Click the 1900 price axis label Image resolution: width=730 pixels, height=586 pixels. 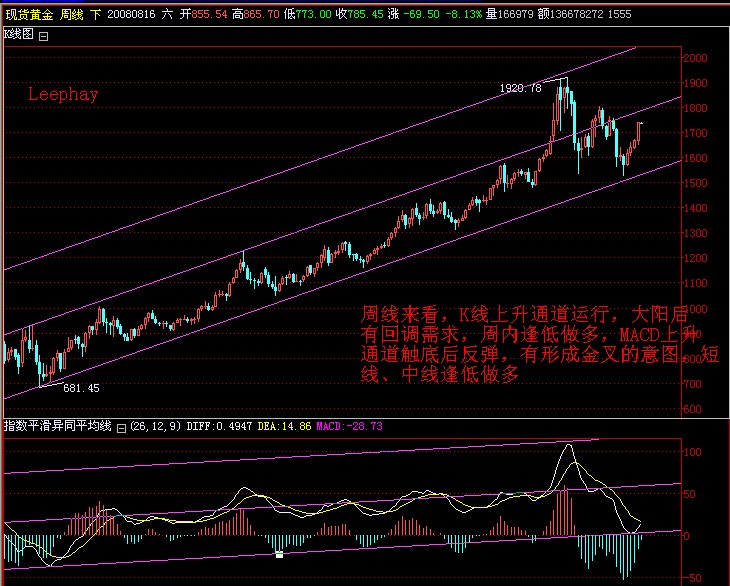(x=695, y=83)
